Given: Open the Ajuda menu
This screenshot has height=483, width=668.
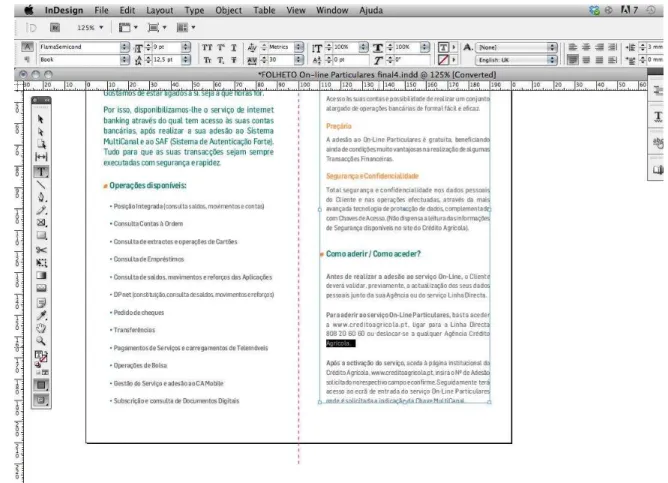Looking at the screenshot, I should pos(371,10).
